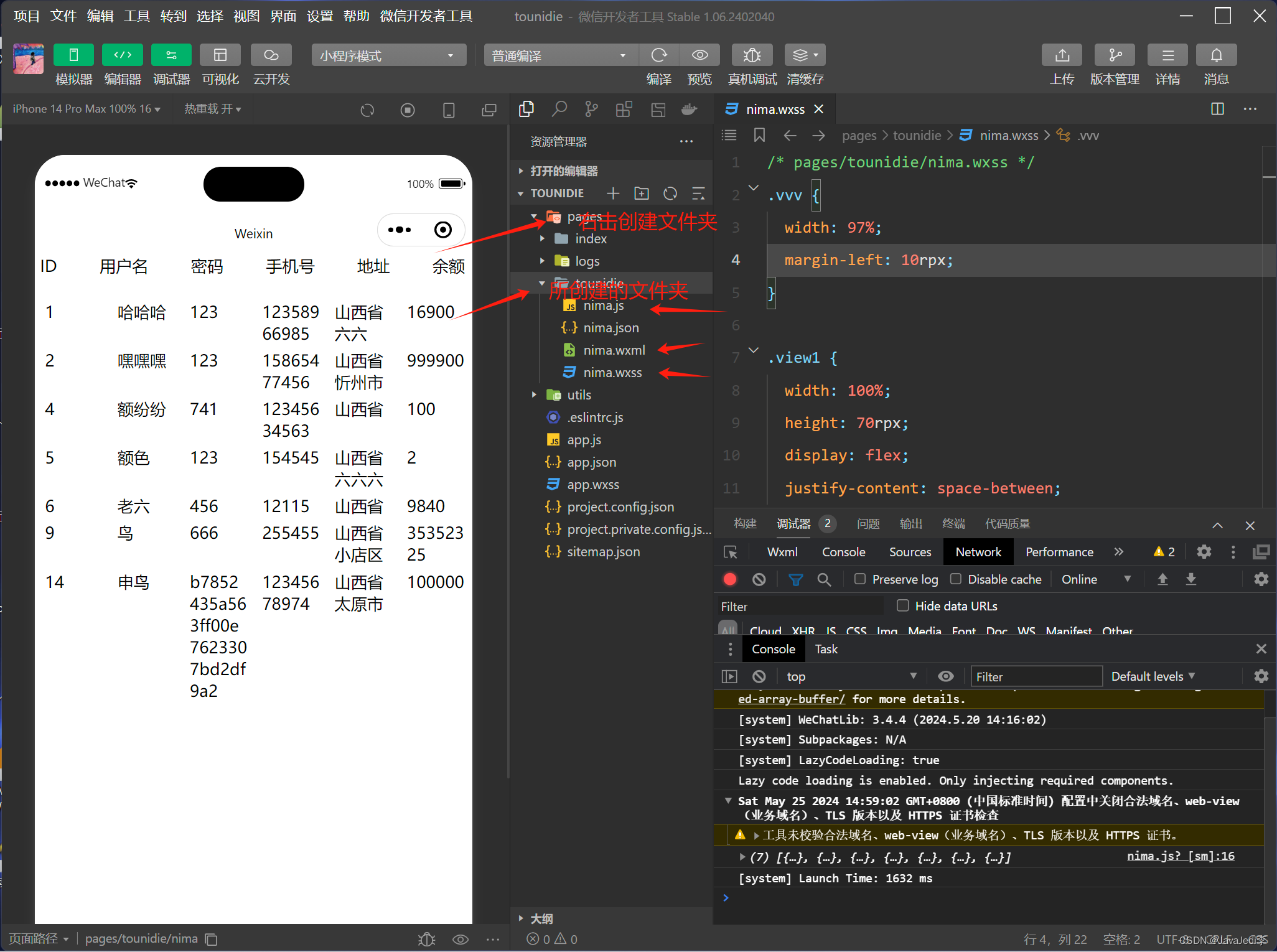Click the simulator toggle icon in toolbar
Image resolution: width=1277 pixels, height=952 pixels.
(73, 55)
